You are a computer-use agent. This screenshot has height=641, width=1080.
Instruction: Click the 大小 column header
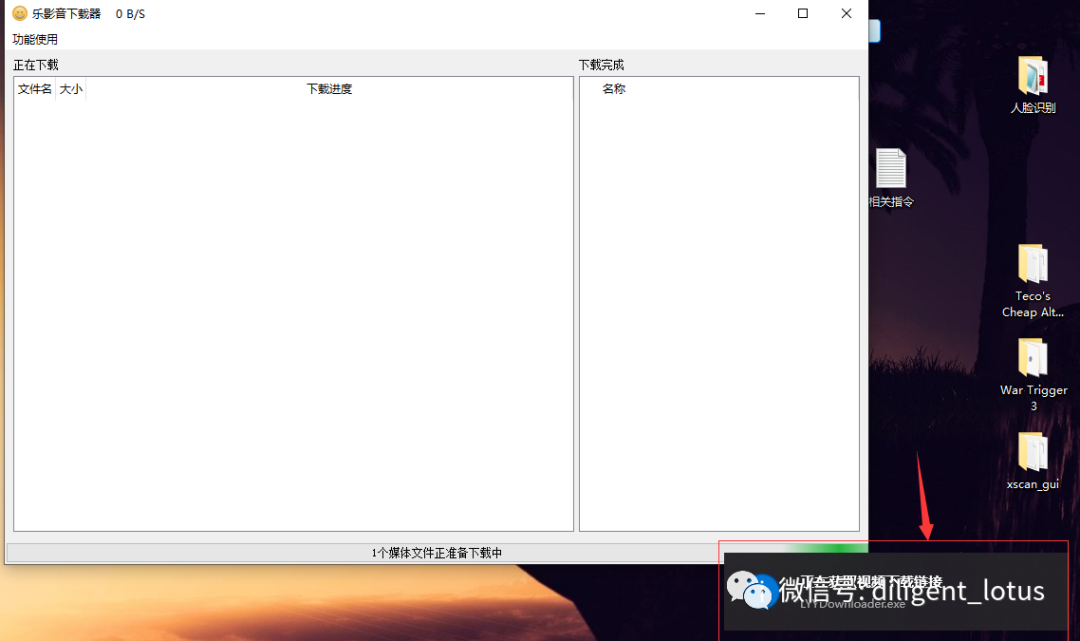coord(71,89)
